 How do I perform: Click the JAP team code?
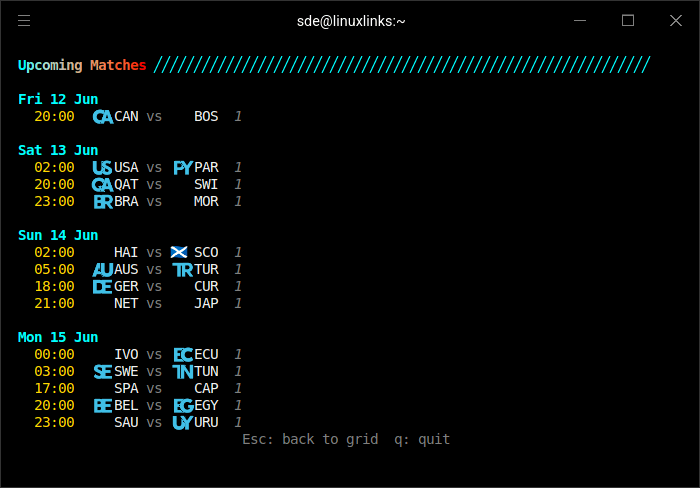coord(206,303)
